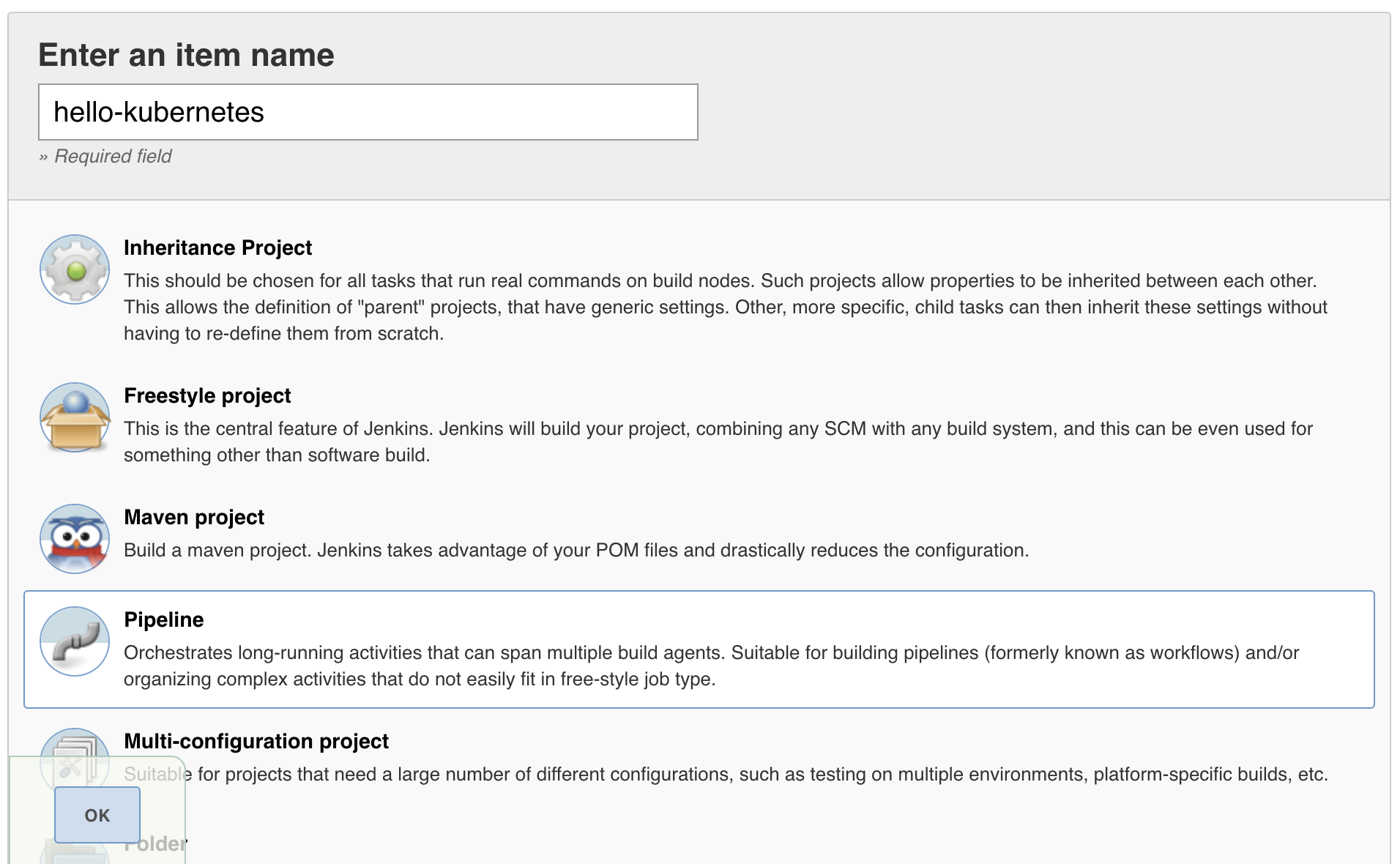Image resolution: width=1400 pixels, height=864 pixels.
Task: Select the Freestyle project title
Action: click(207, 395)
